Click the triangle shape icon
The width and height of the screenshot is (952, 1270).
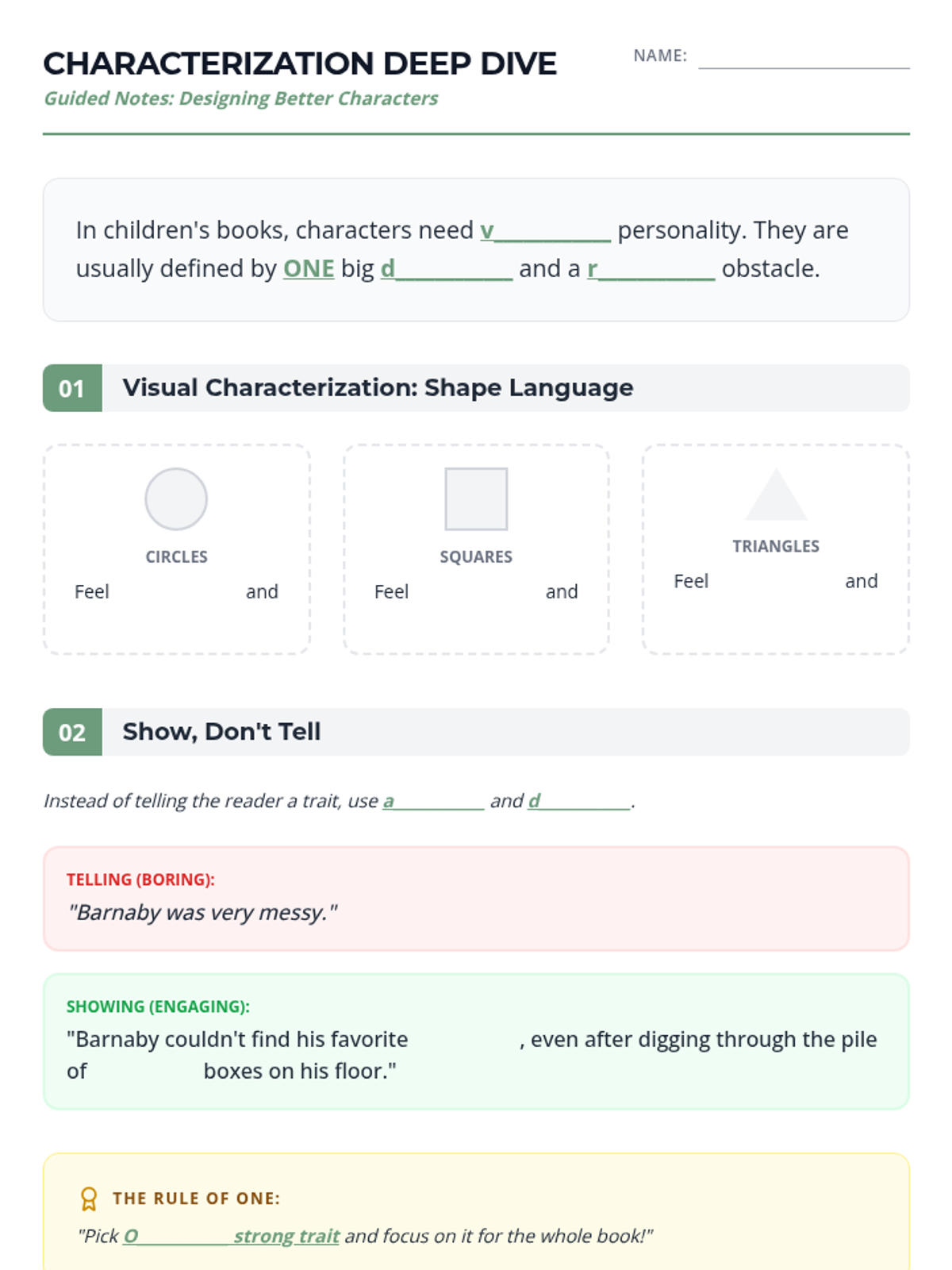point(776,494)
